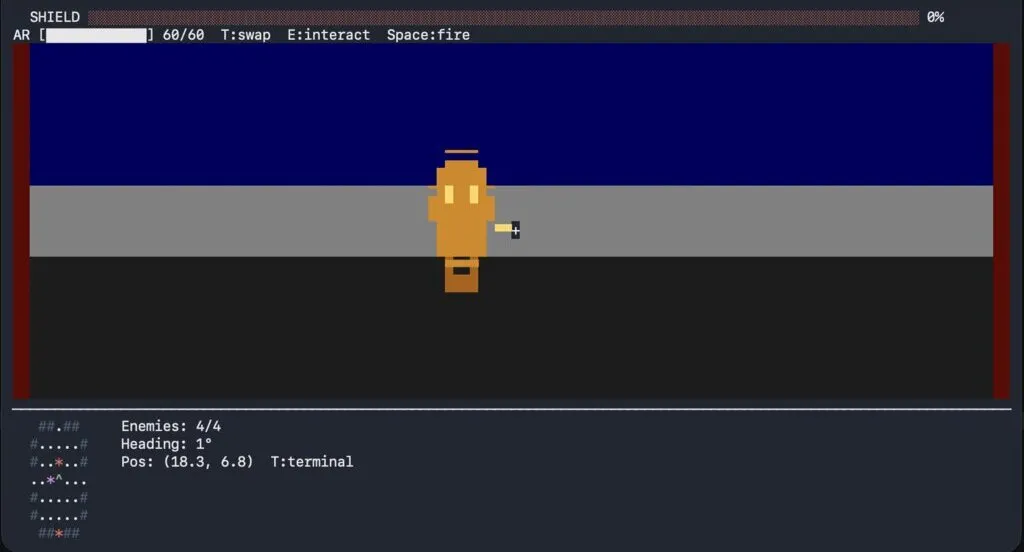Click the purple asterisk on the minimap

50,481
